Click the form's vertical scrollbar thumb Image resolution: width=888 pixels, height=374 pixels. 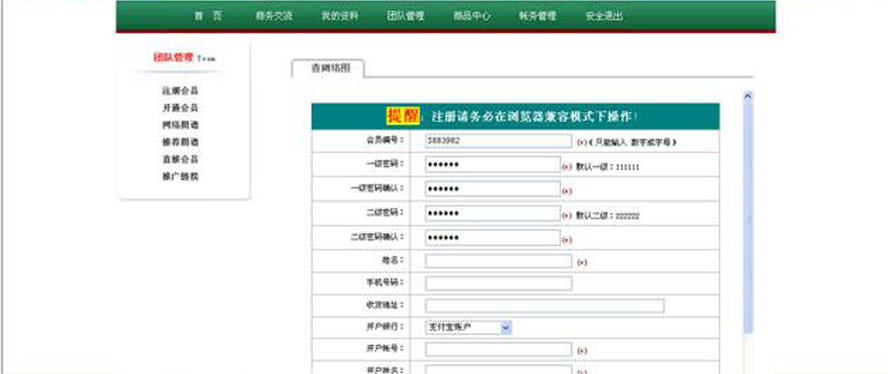click(748, 218)
